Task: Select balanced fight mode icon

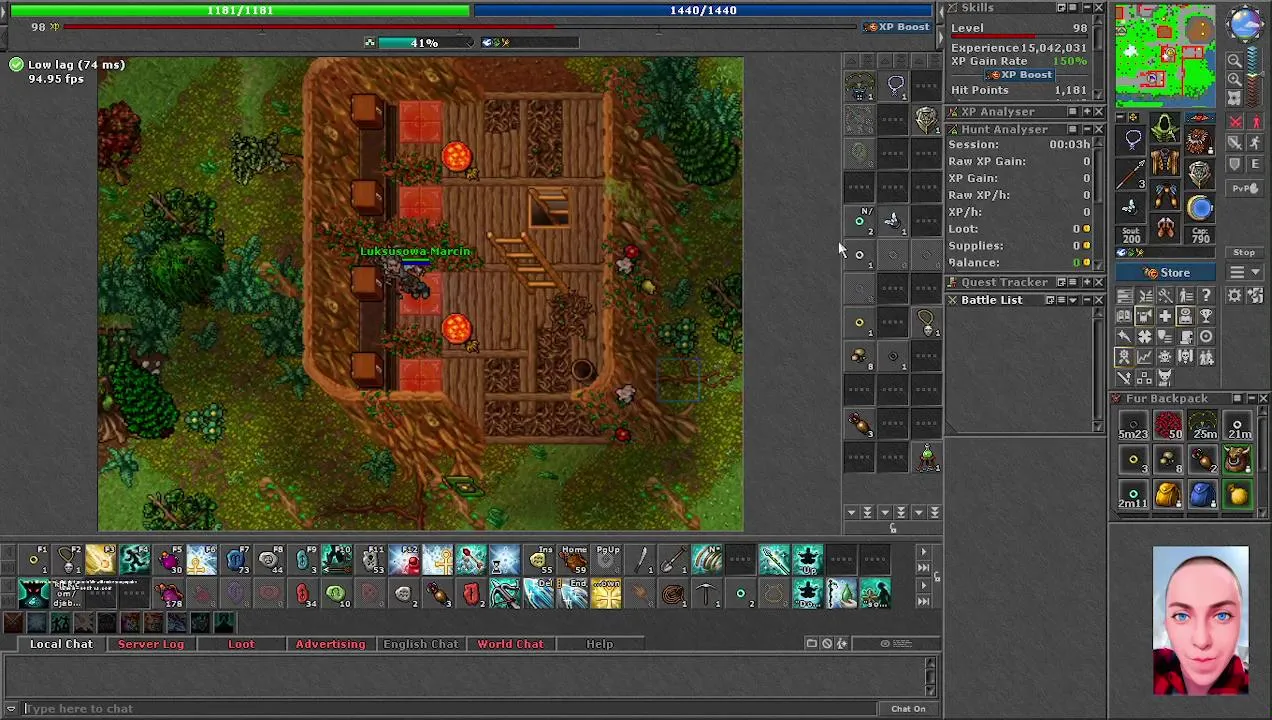Action: pyautogui.click(x=1236, y=143)
